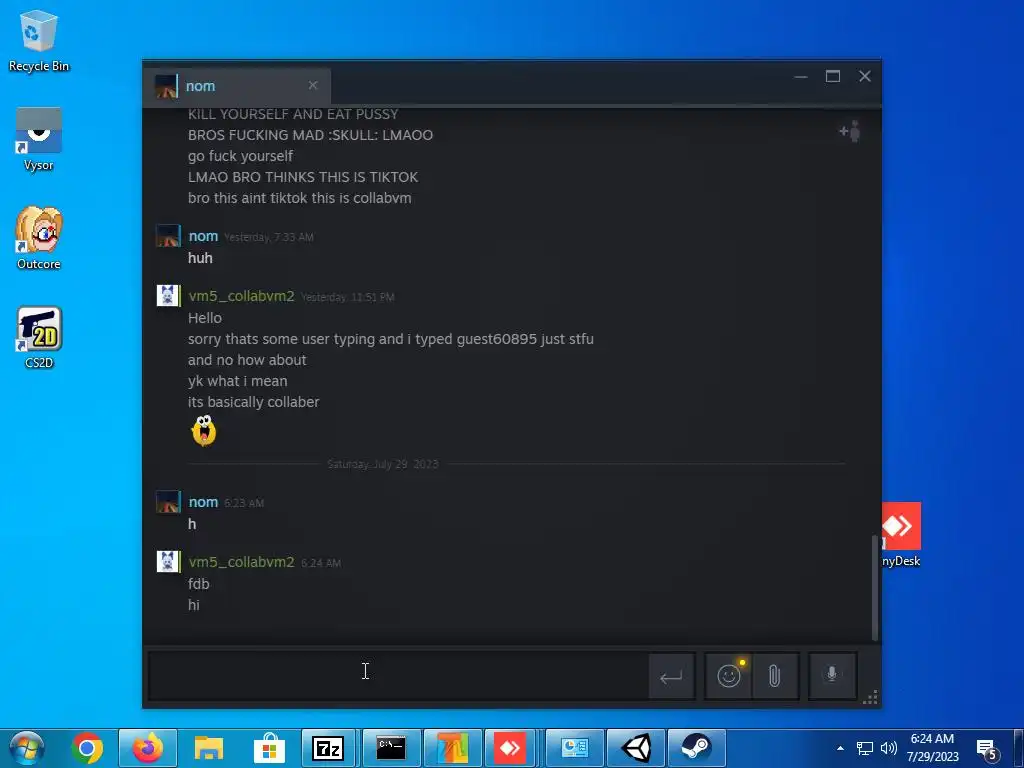The height and width of the screenshot is (768, 1024).
Task: Launch Google Chrome from the taskbar
Action: click(x=87, y=748)
